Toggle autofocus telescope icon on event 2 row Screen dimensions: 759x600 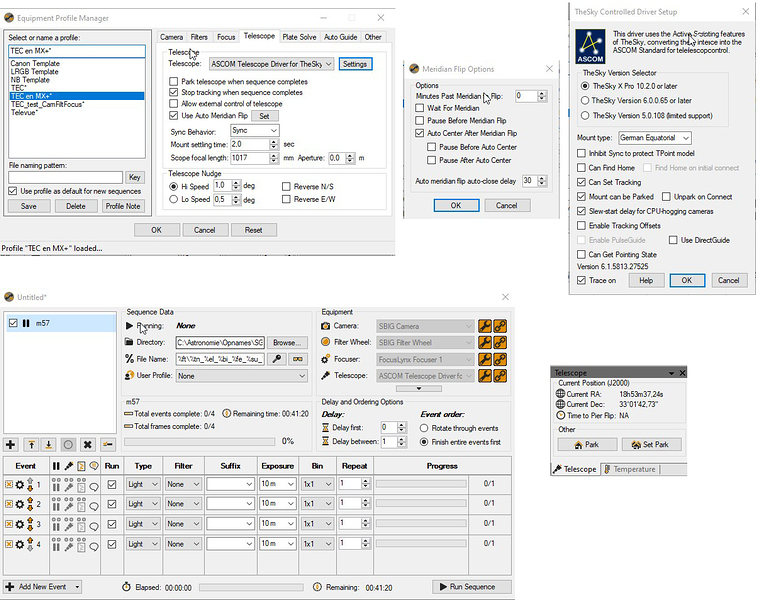(69, 504)
